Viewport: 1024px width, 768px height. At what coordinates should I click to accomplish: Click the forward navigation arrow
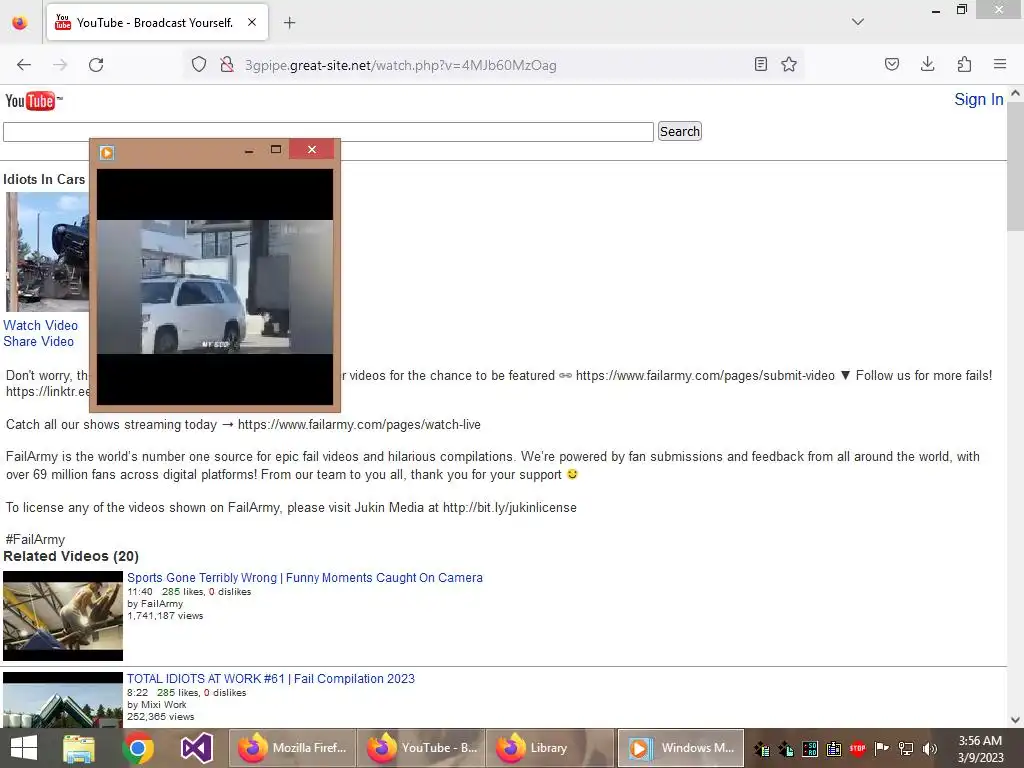(60, 65)
